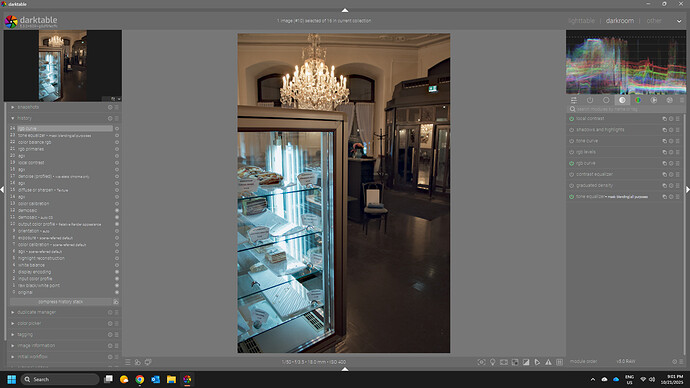
Task: Open the views dropdown next to other
Action: (679, 21)
